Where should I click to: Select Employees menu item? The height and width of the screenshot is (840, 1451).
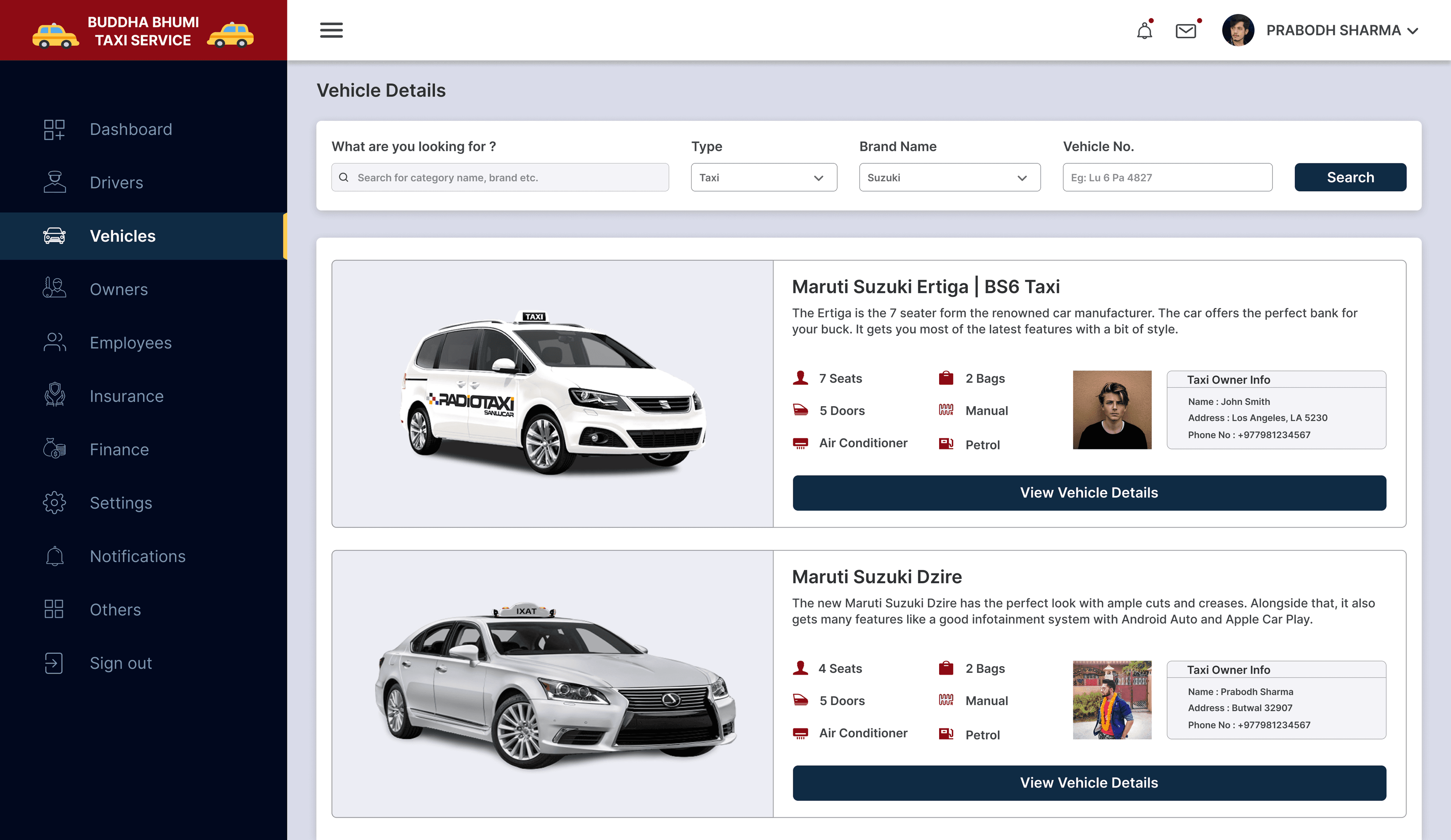pyautogui.click(x=131, y=342)
